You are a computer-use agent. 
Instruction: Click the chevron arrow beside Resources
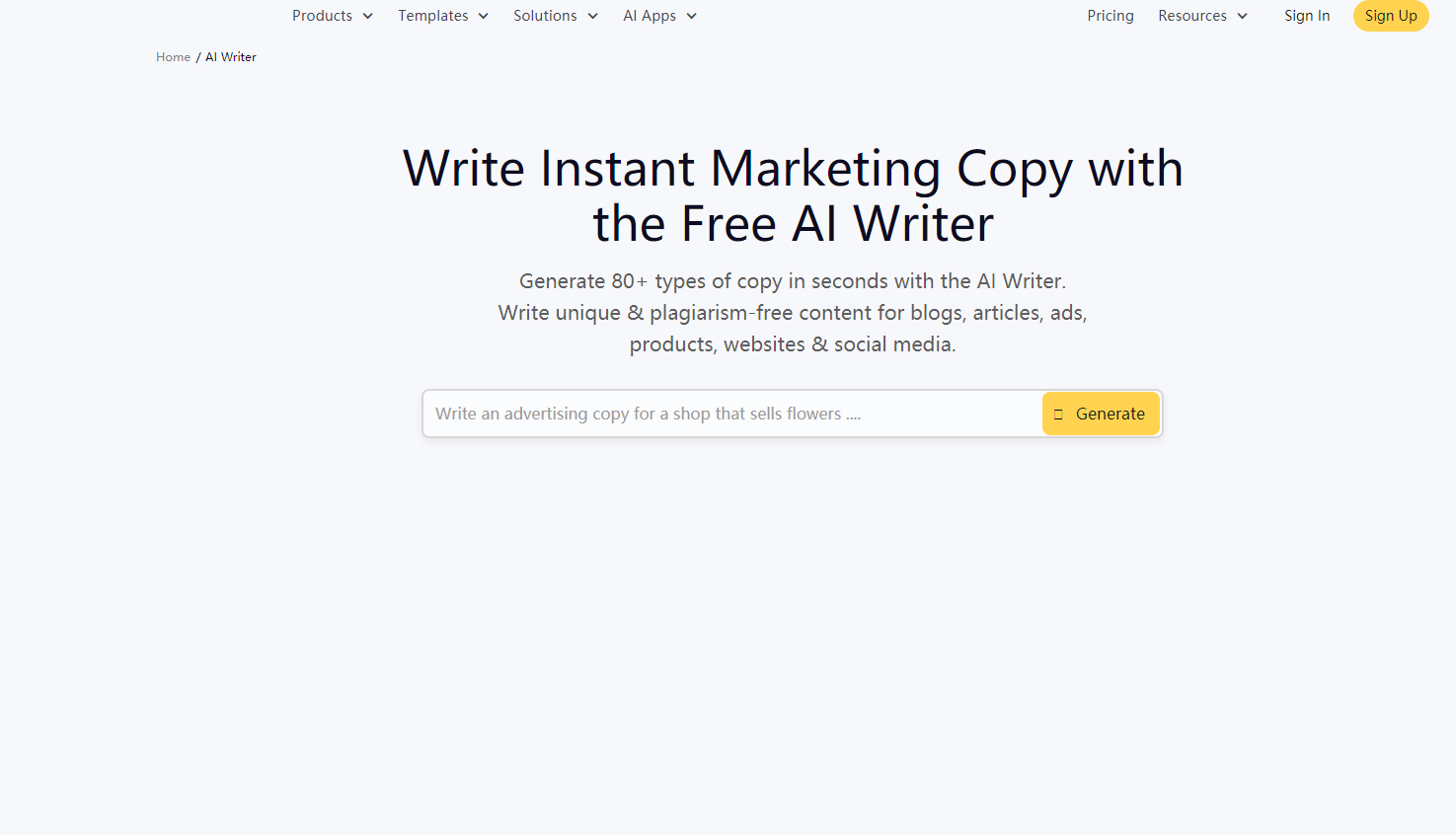1243,16
